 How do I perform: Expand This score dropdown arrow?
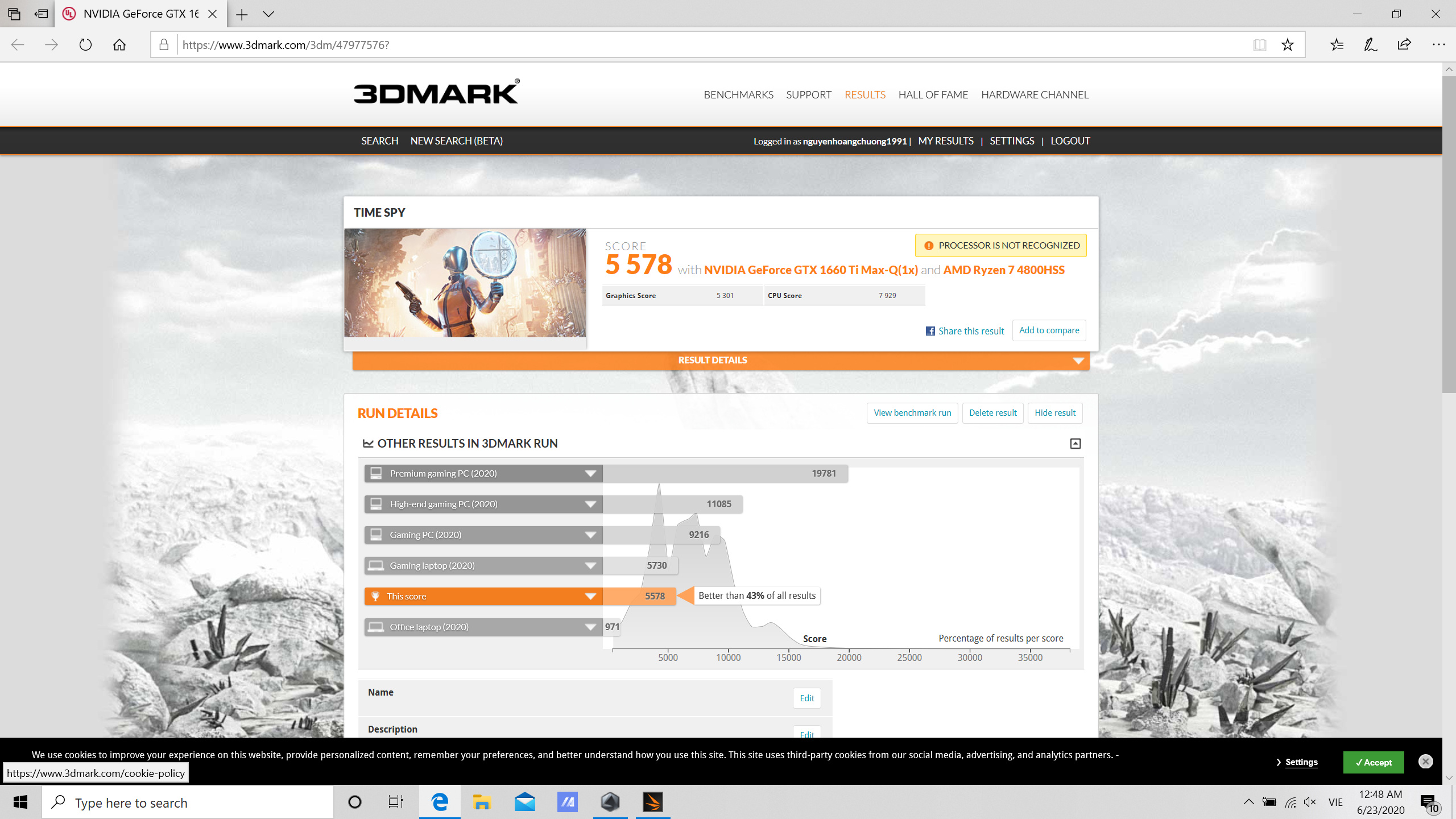coord(590,597)
